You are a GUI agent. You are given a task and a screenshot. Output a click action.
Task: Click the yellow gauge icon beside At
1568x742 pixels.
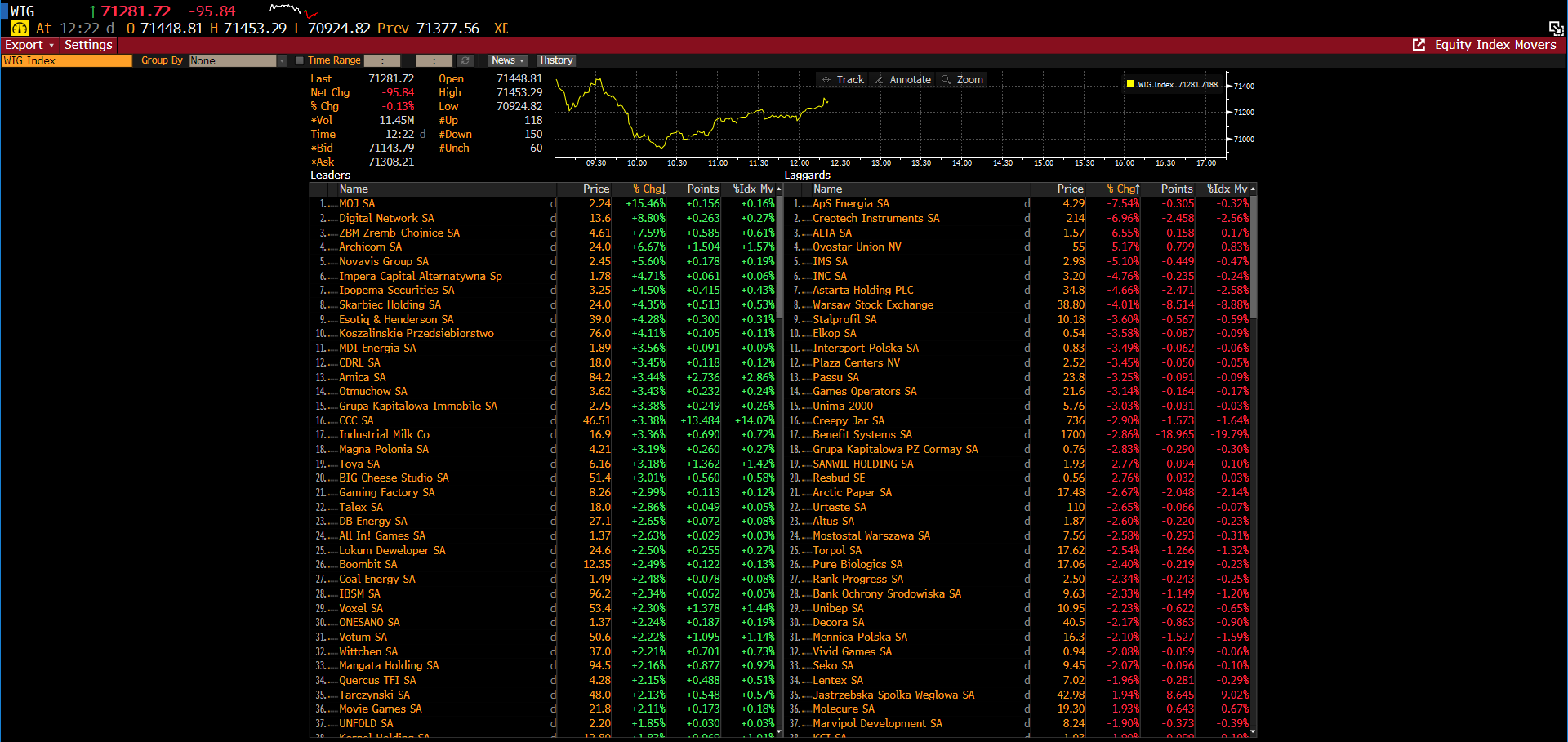pyautogui.click(x=19, y=29)
